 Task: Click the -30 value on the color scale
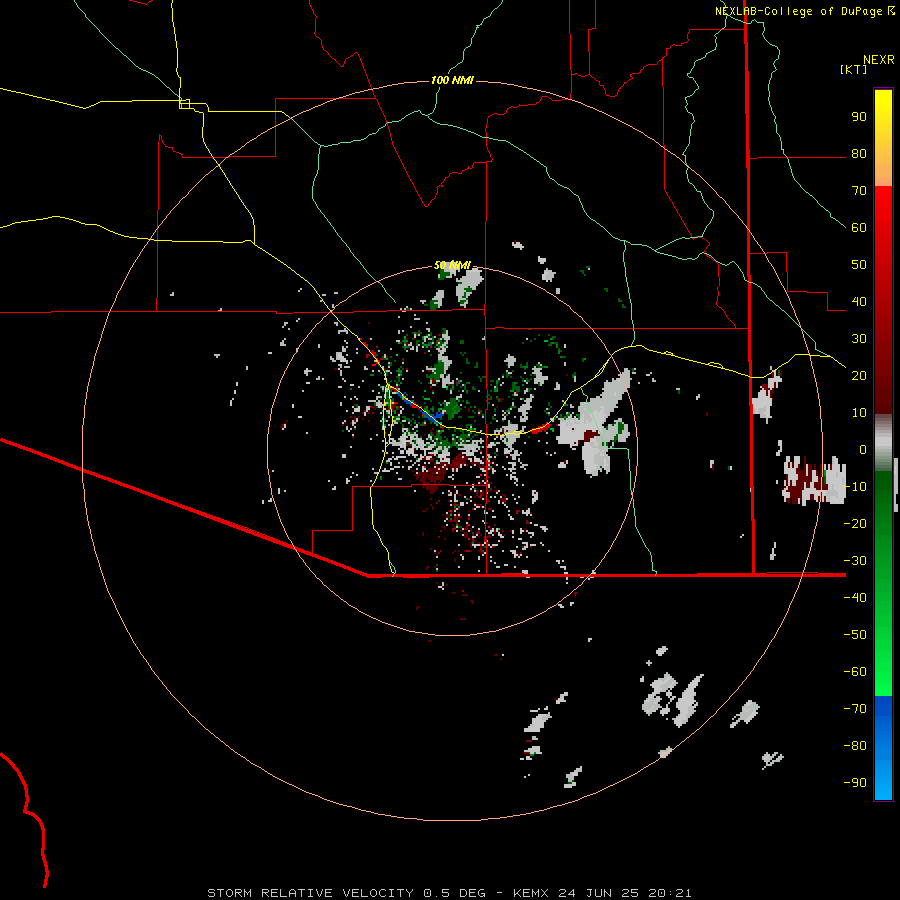tap(855, 561)
